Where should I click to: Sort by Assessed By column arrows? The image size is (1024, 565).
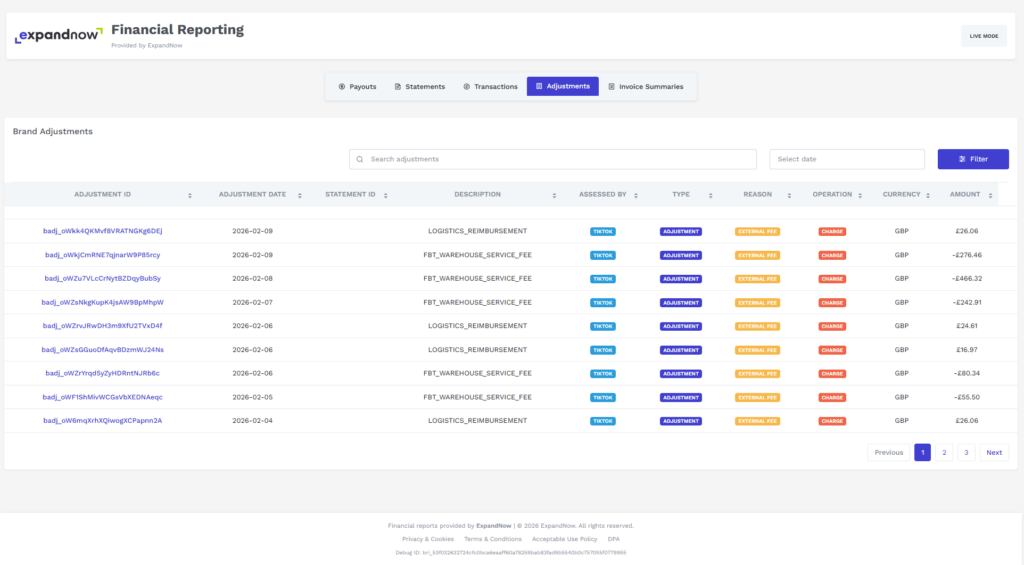(635, 195)
